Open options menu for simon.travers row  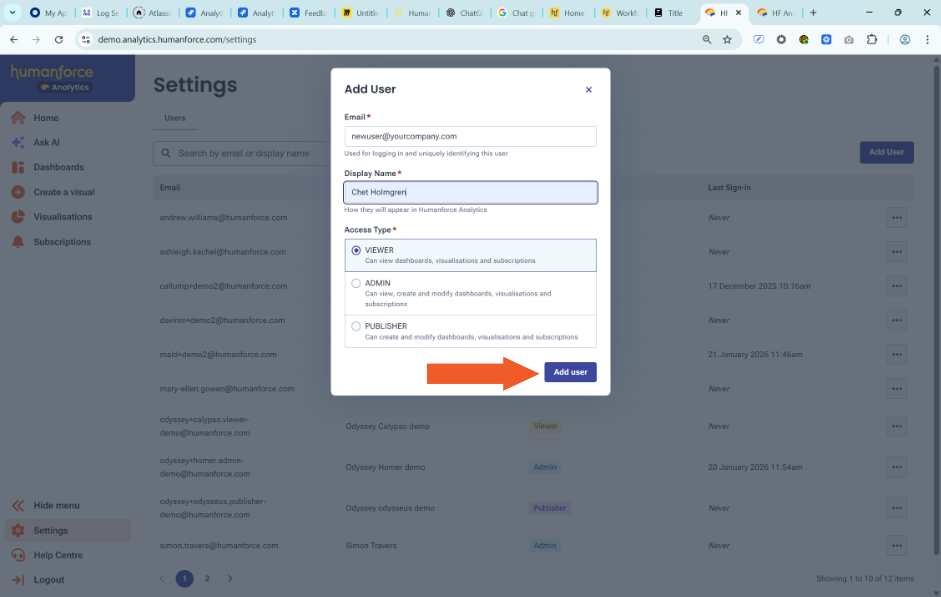coord(896,546)
